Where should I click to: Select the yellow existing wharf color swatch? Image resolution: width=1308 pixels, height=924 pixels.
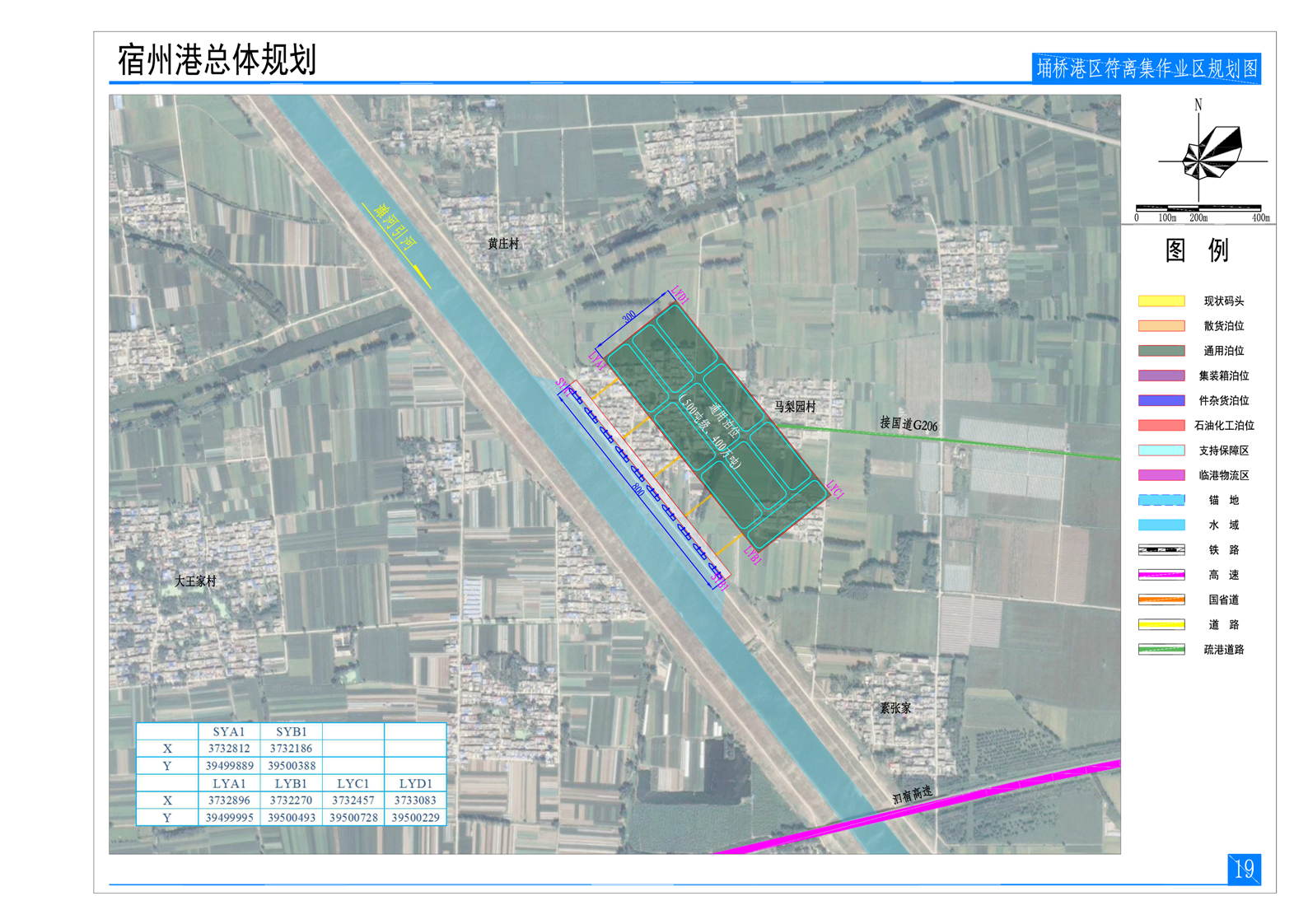(1161, 301)
